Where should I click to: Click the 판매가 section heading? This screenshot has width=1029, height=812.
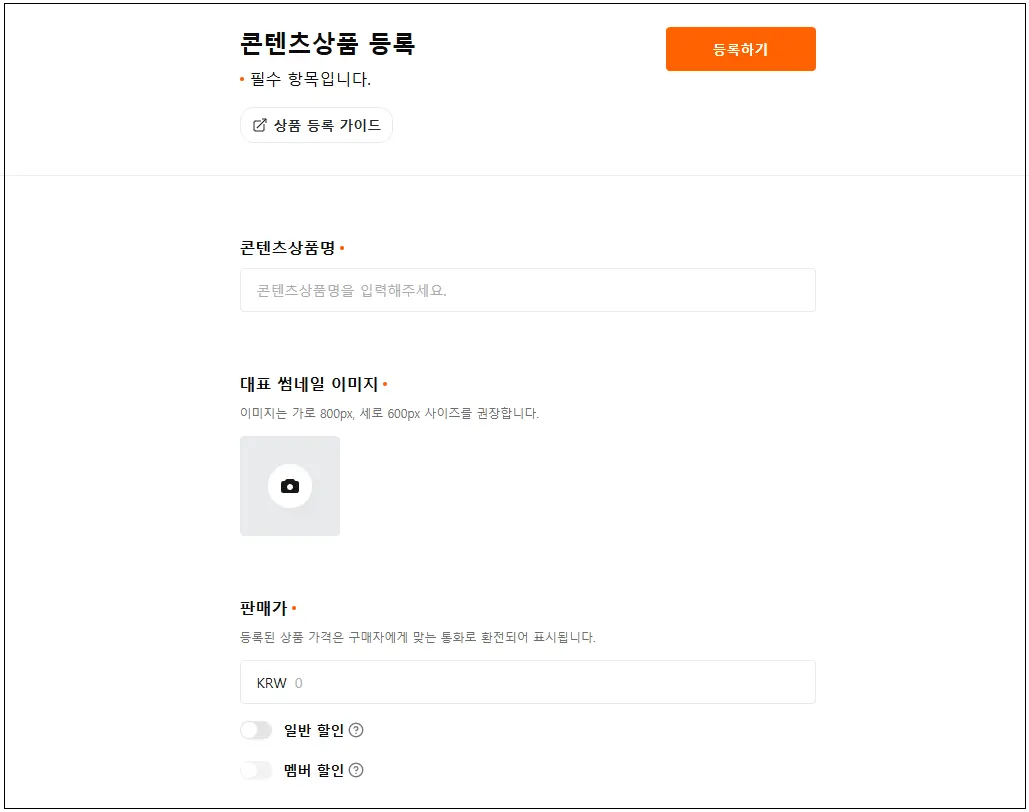[264, 608]
